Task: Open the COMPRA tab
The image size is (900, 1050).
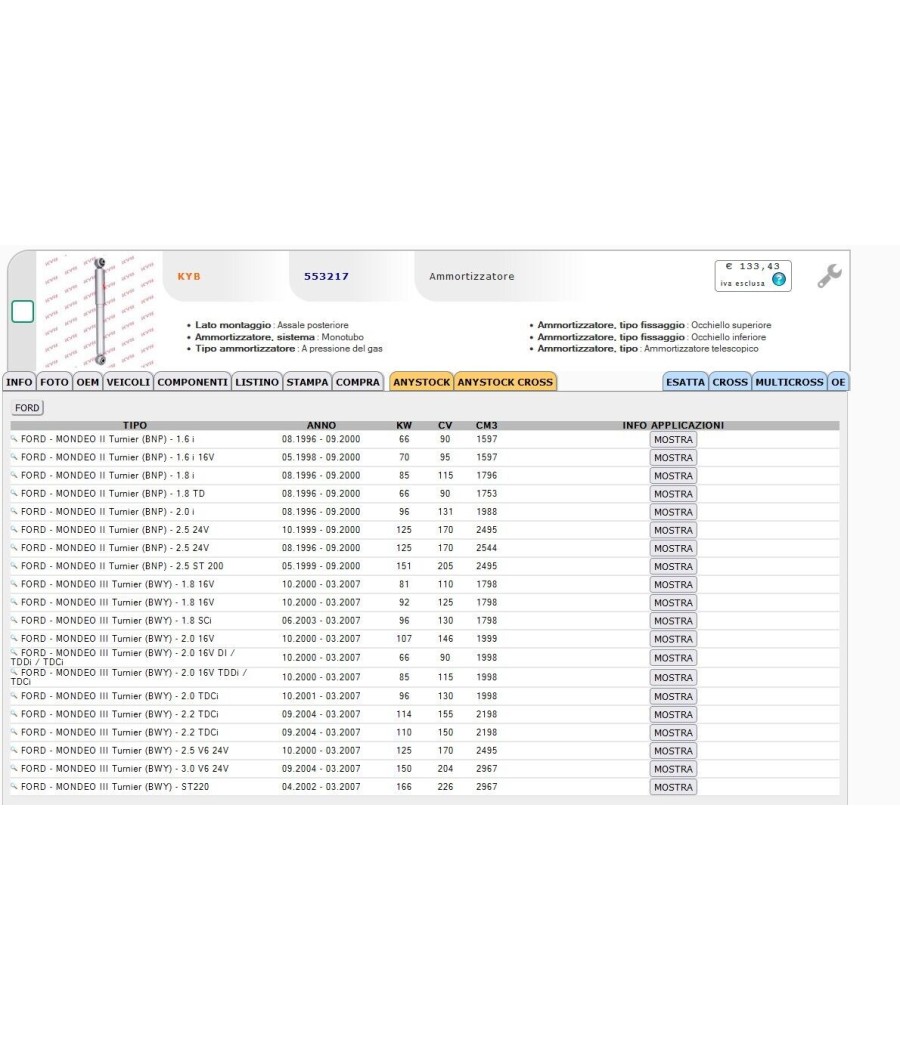Action: click(x=358, y=382)
